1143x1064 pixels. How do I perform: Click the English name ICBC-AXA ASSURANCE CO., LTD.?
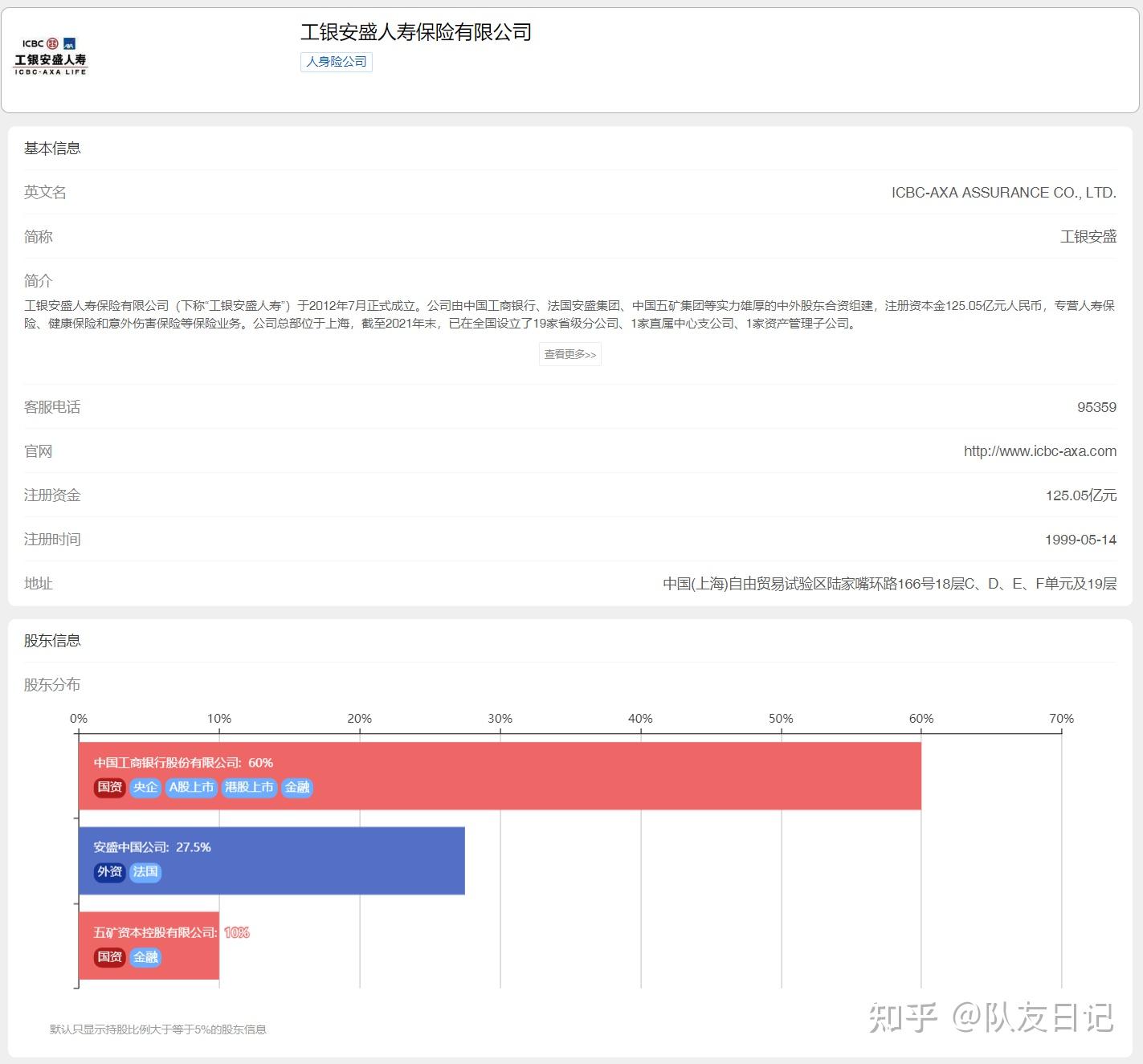click(1004, 193)
